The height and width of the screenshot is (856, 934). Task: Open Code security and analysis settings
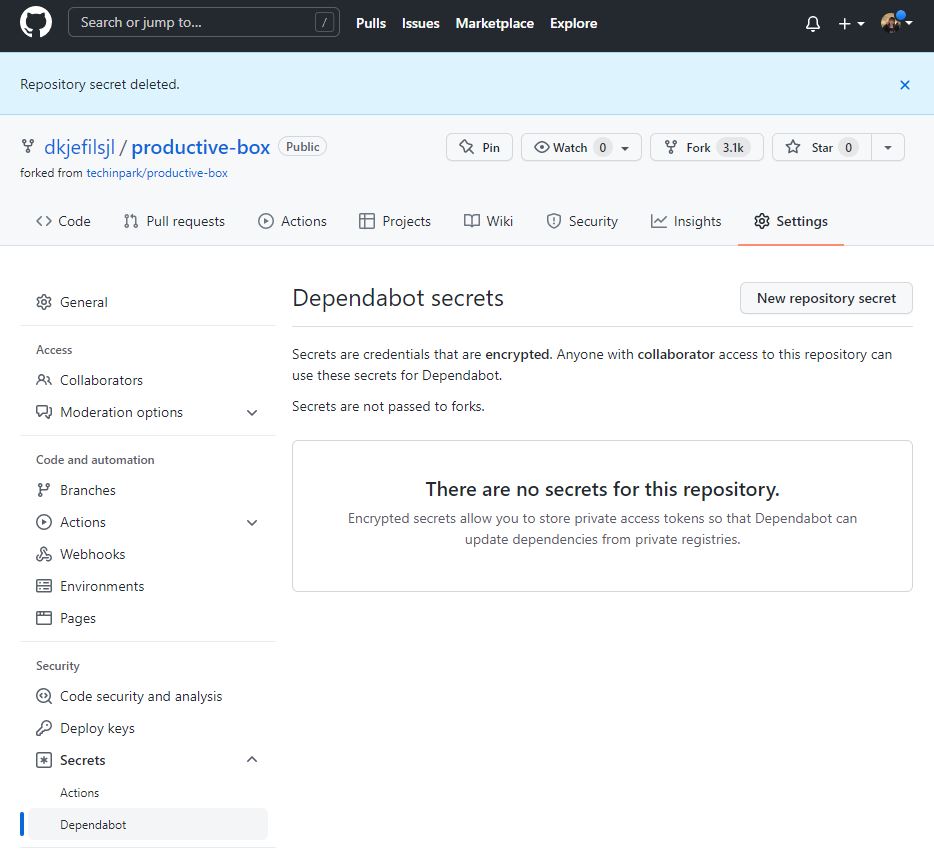(x=141, y=696)
